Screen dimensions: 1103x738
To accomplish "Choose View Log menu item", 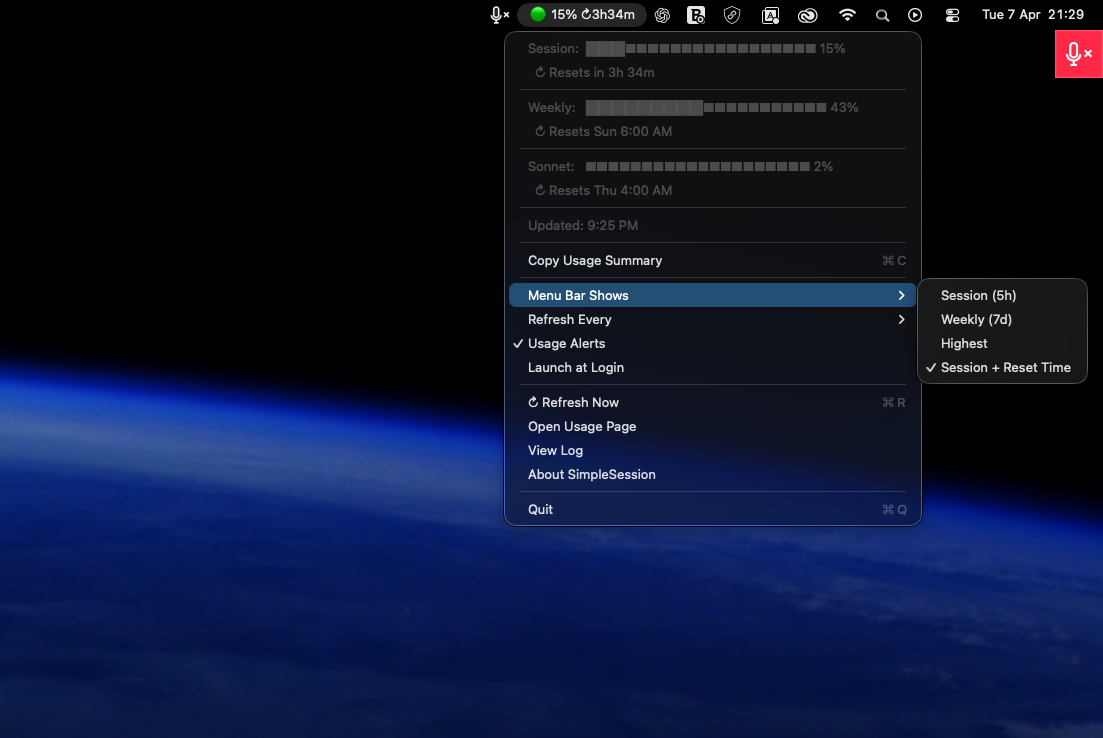I will click(x=713, y=450).
